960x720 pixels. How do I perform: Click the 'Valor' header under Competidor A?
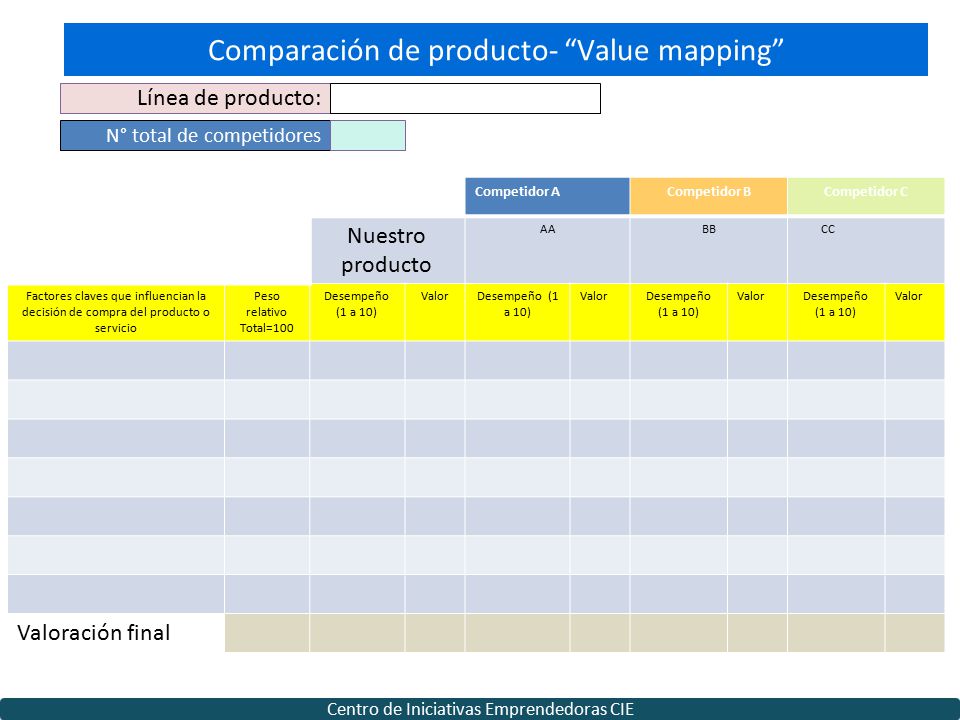tap(599, 312)
